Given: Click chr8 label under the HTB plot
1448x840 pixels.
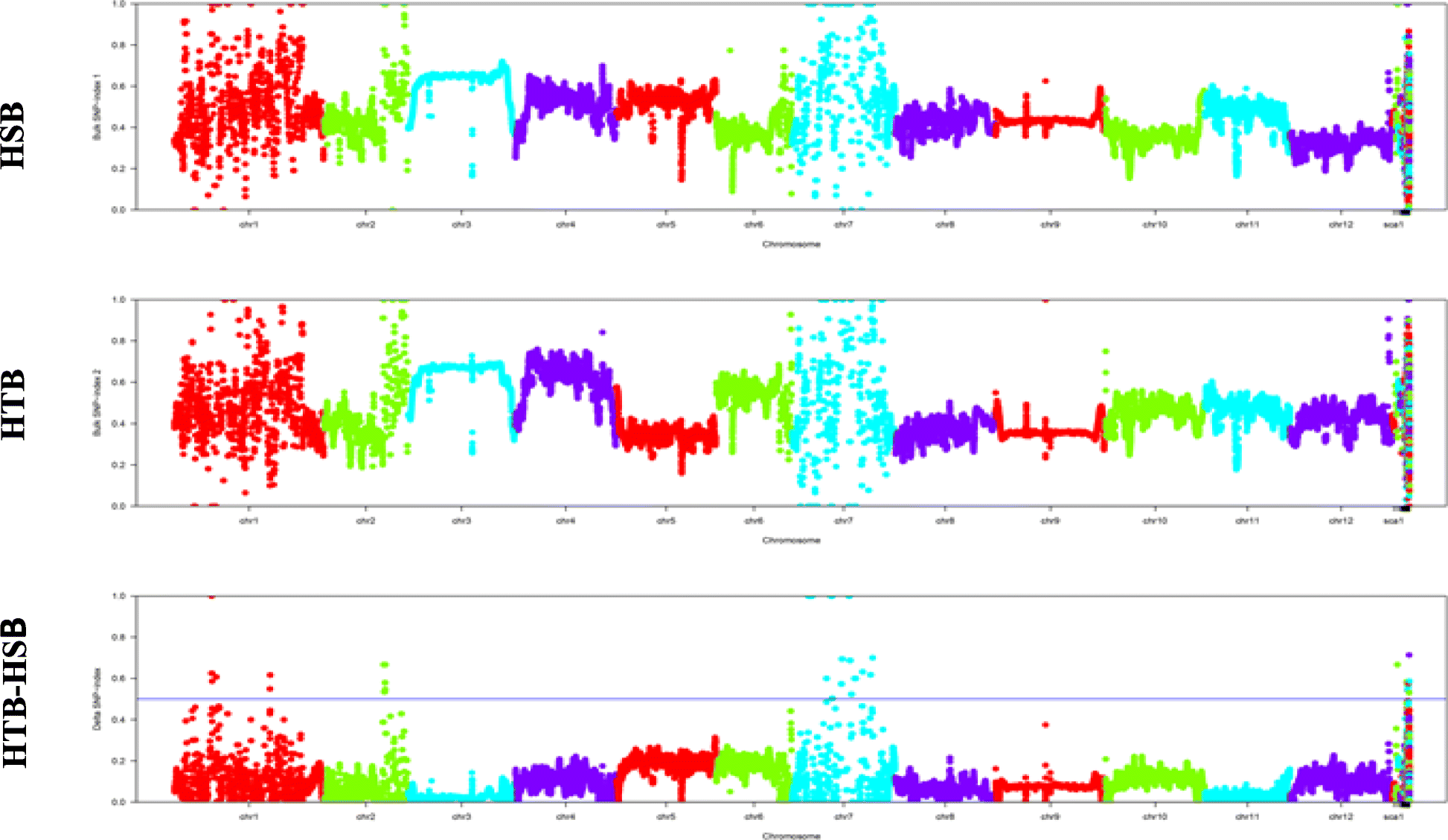Looking at the screenshot, I should (x=945, y=521).
